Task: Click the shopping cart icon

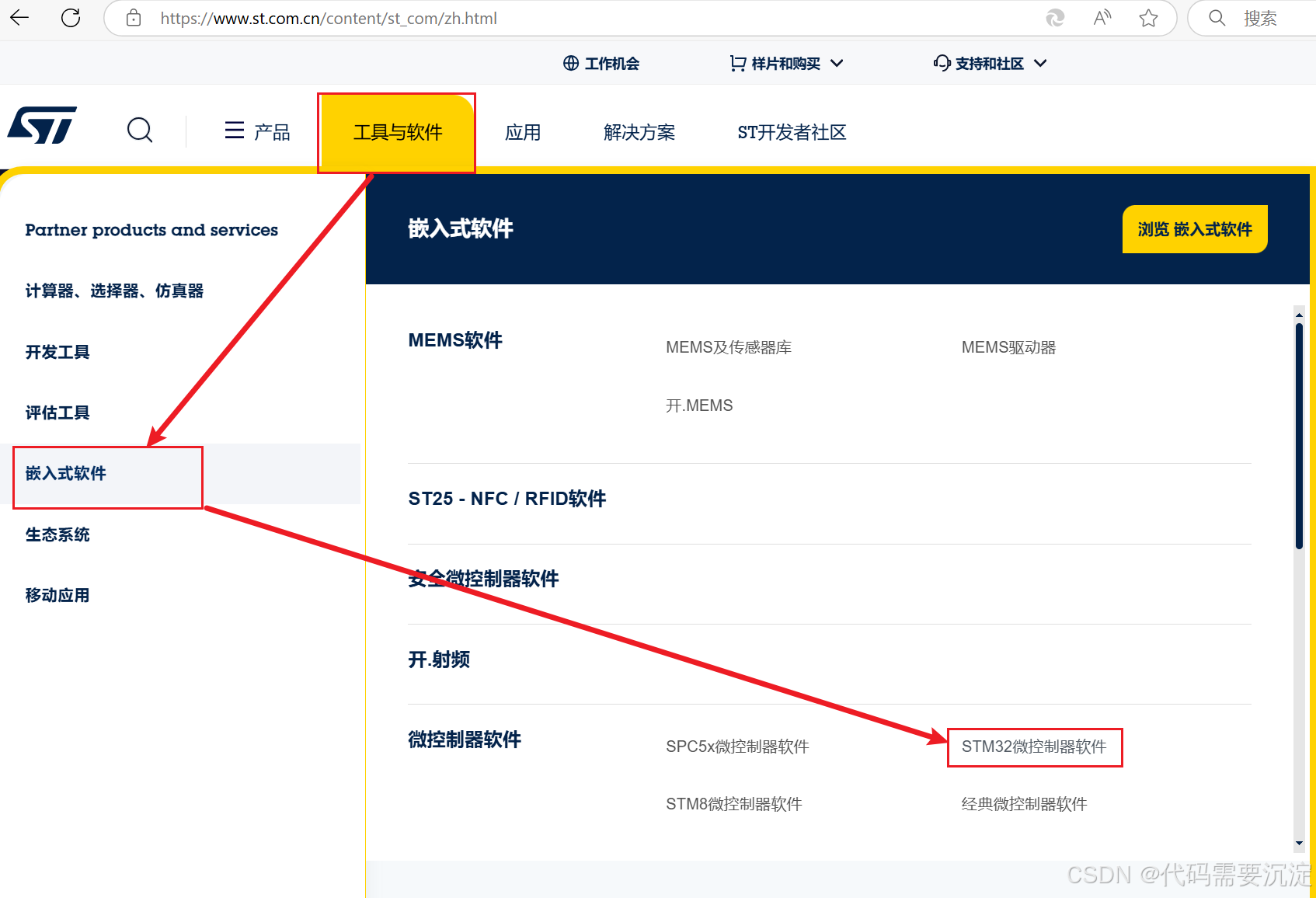Action: pos(738,63)
